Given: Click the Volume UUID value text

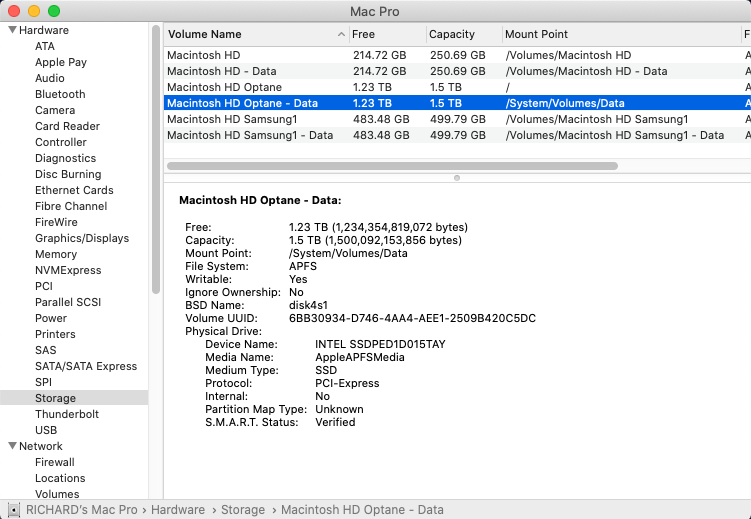Looking at the screenshot, I should pyautogui.click(x=412, y=318).
